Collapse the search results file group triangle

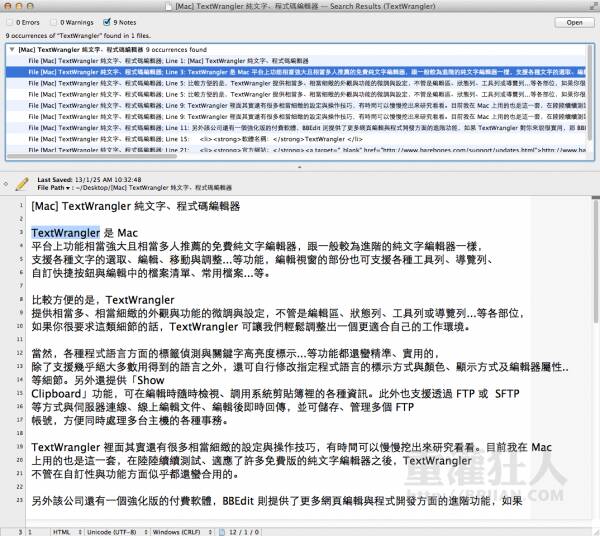pos(11,49)
